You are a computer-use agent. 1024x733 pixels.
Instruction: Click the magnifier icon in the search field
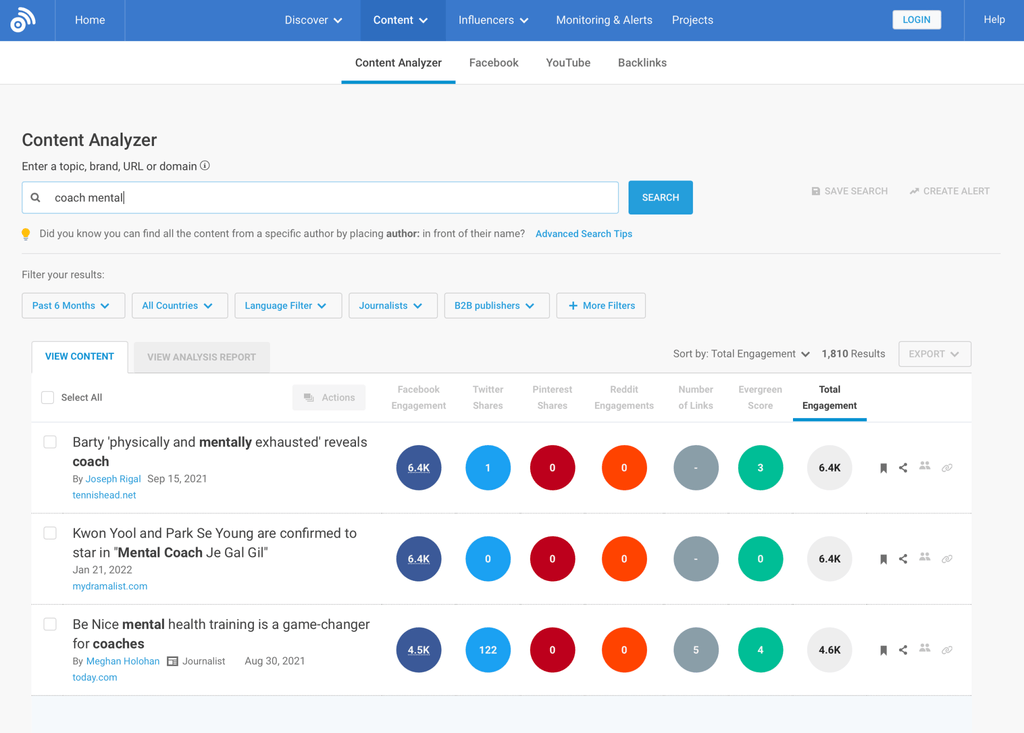point(36,197)
